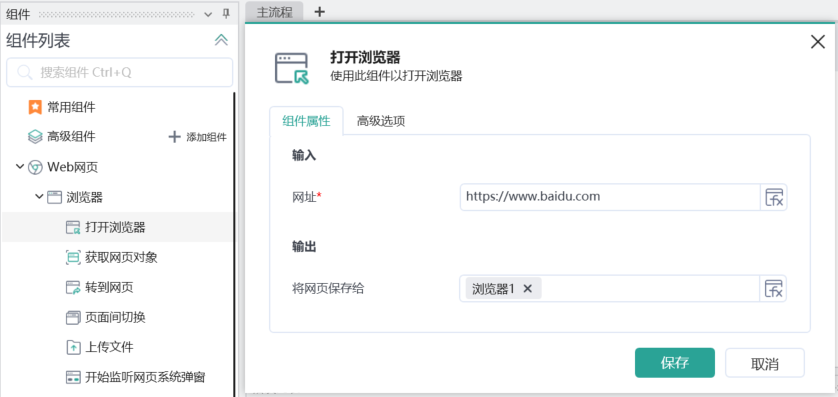This screenshot has width=838, height=397.
Task: Click the 浏览器 tree label
Action: (84, 198)
